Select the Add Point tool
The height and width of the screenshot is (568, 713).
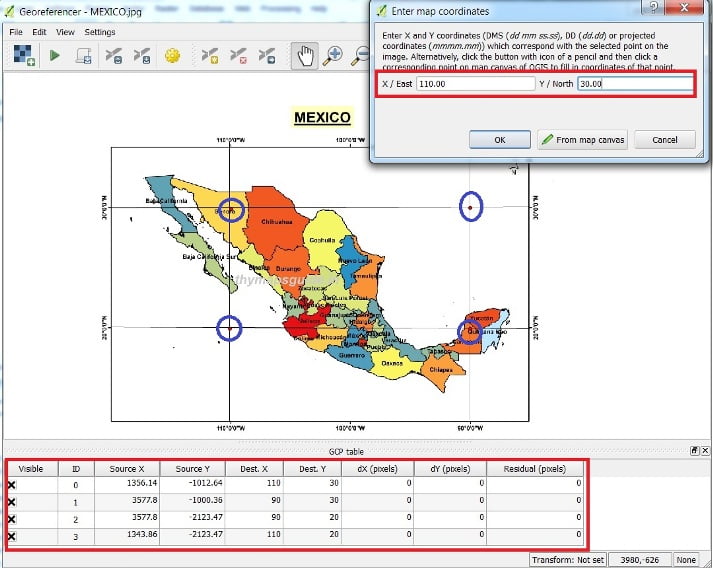point(210,55)
